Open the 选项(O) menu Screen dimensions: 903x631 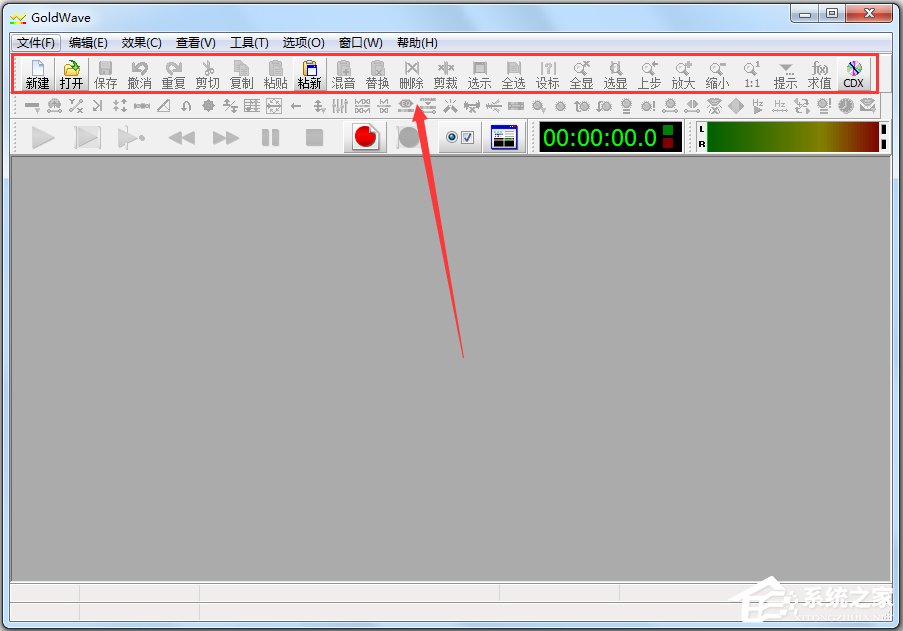click(303, 43)
